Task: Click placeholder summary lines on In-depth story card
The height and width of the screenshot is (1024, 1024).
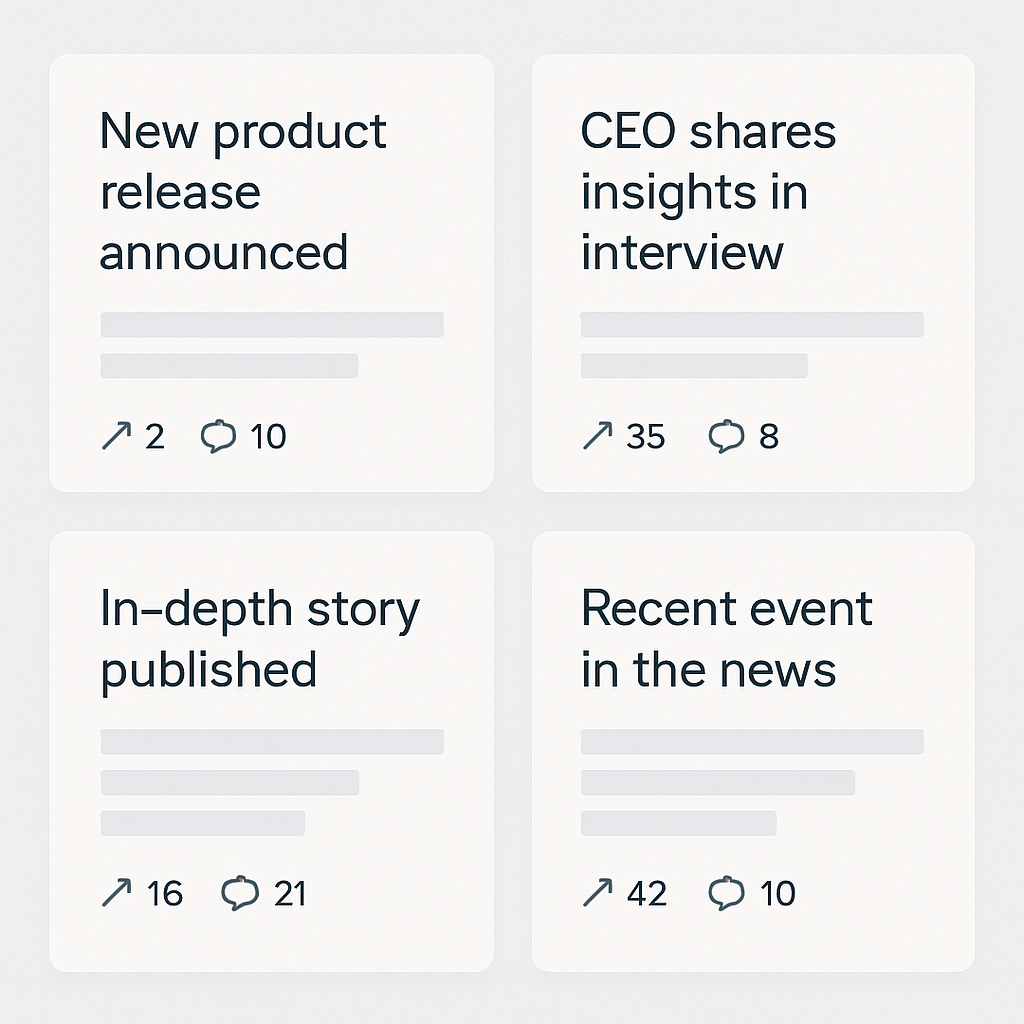Action: (x=272, y=782)
